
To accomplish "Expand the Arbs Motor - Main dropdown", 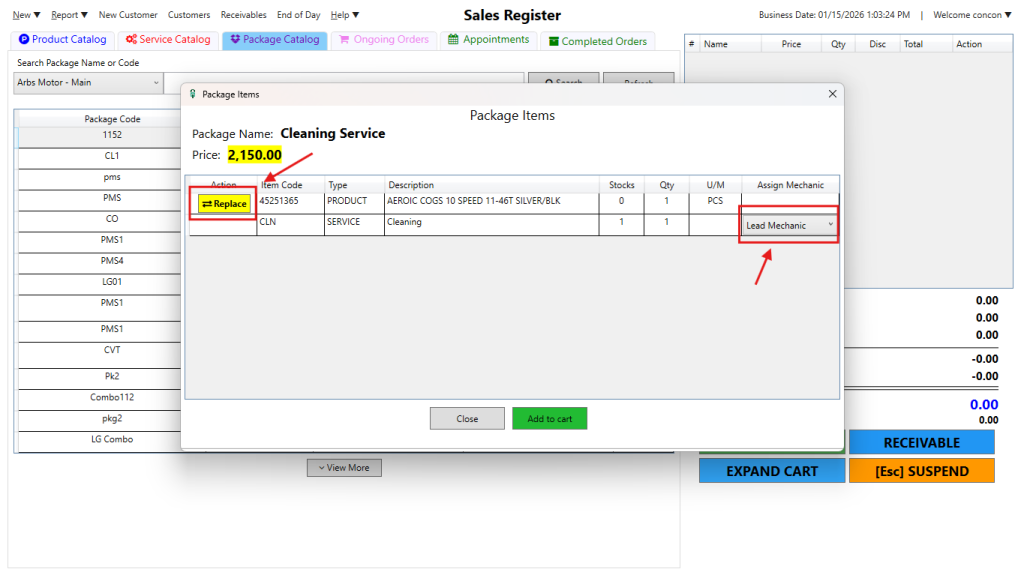I will point(88,82).
